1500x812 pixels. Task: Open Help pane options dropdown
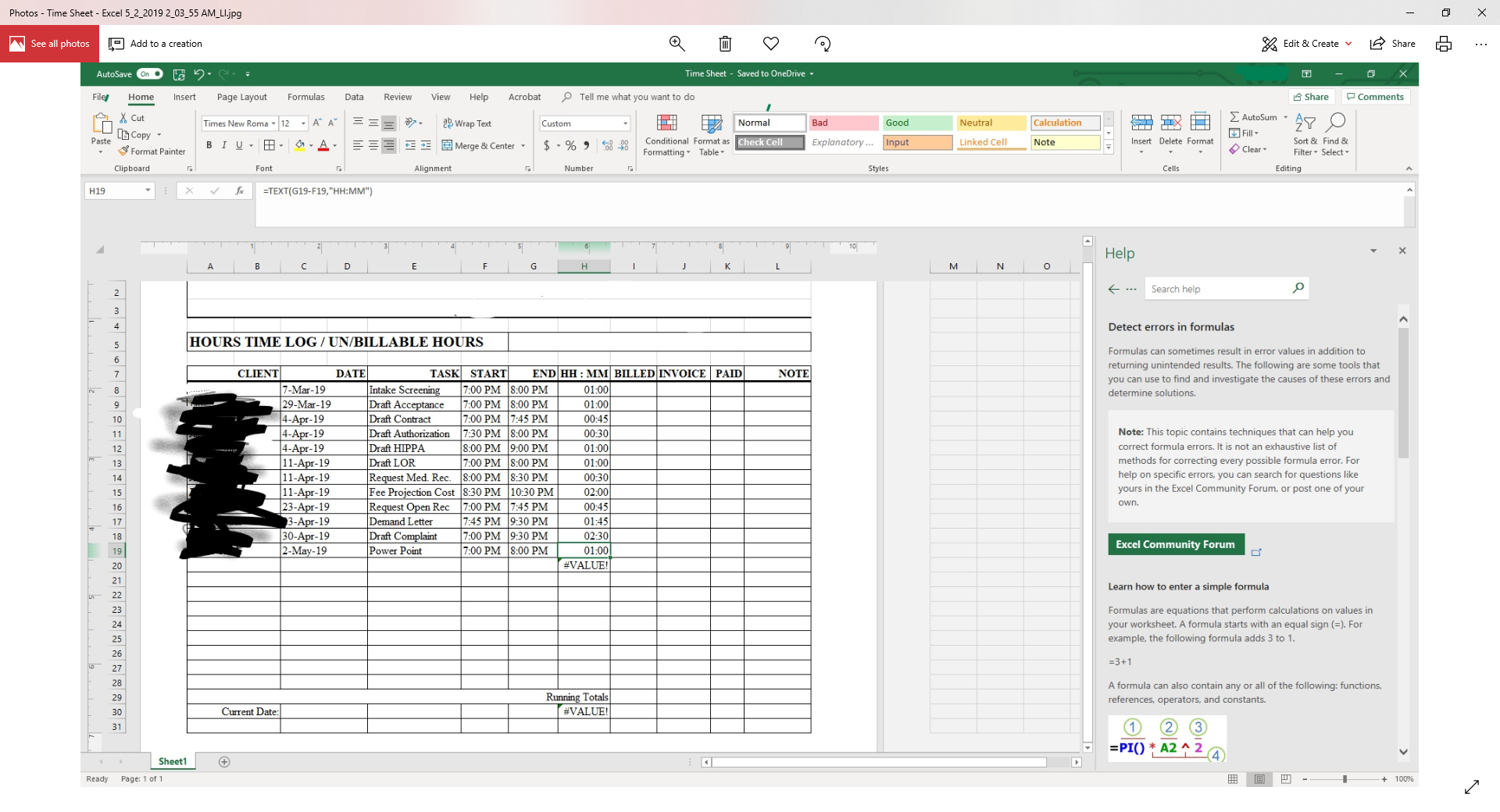[1373, 251]
